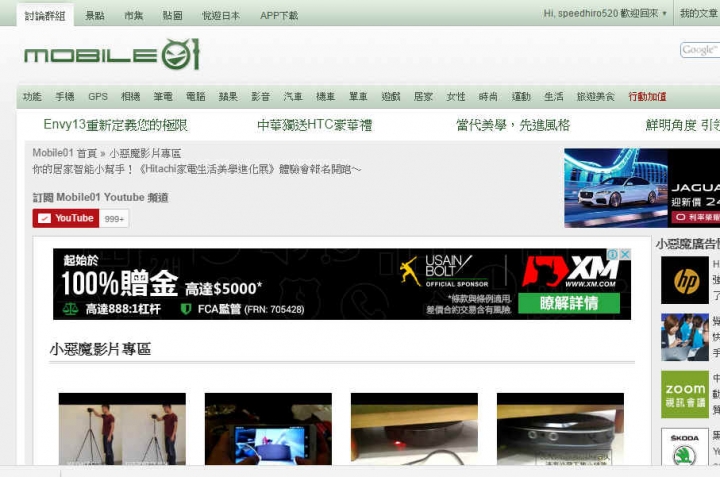
Task: Click the YouTube subscribe button
Action: (x=66, y=218)
